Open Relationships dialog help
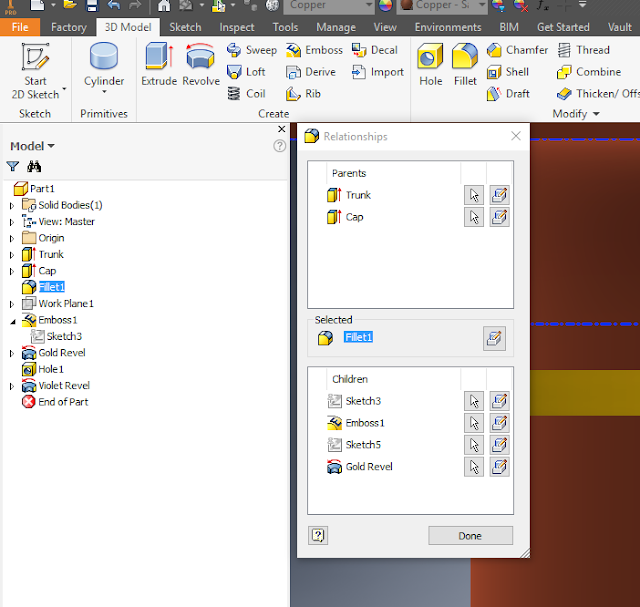The height and width of the screenshot is (607, 640). 318,535
